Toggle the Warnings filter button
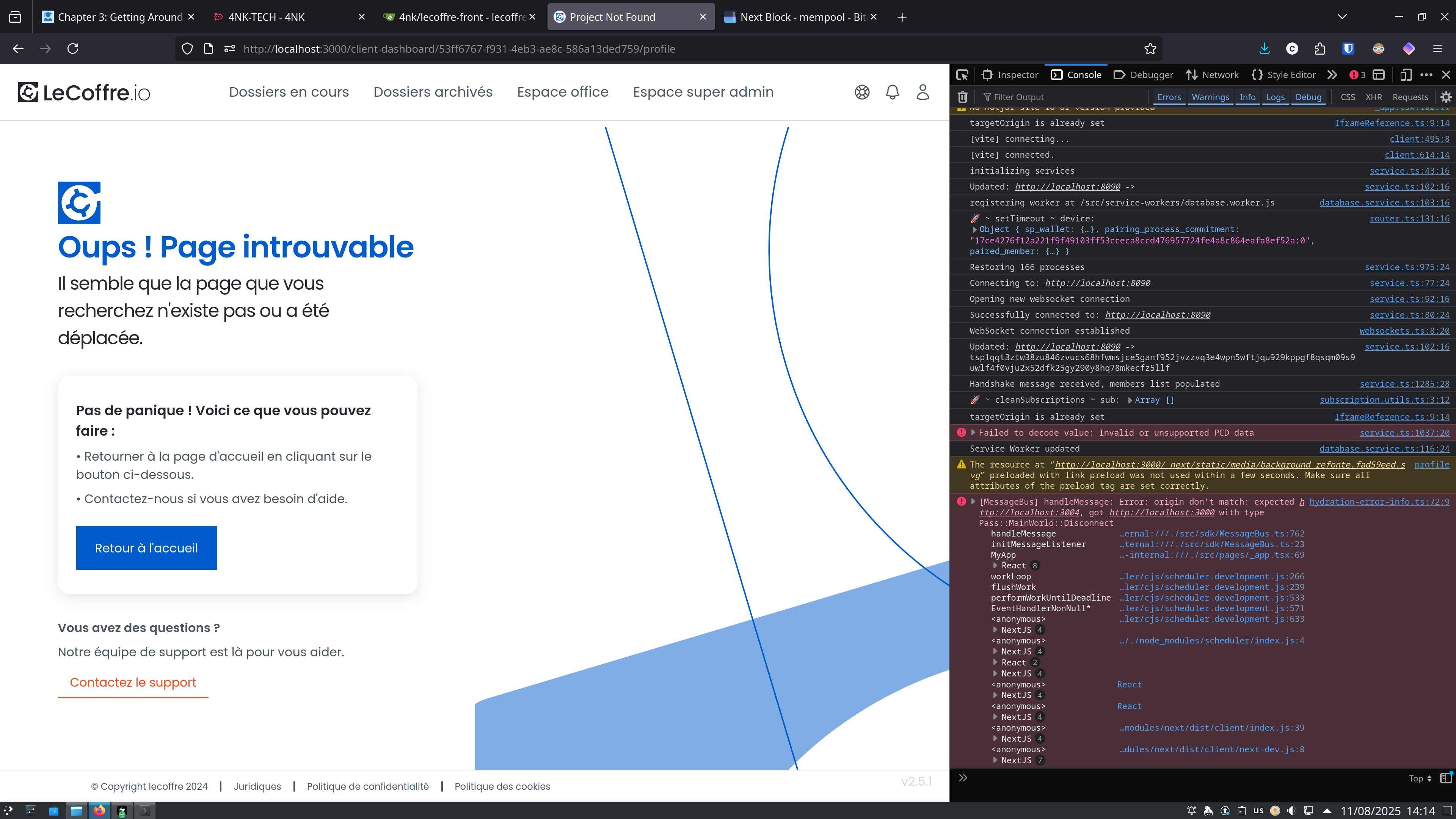 (1210, 97)
